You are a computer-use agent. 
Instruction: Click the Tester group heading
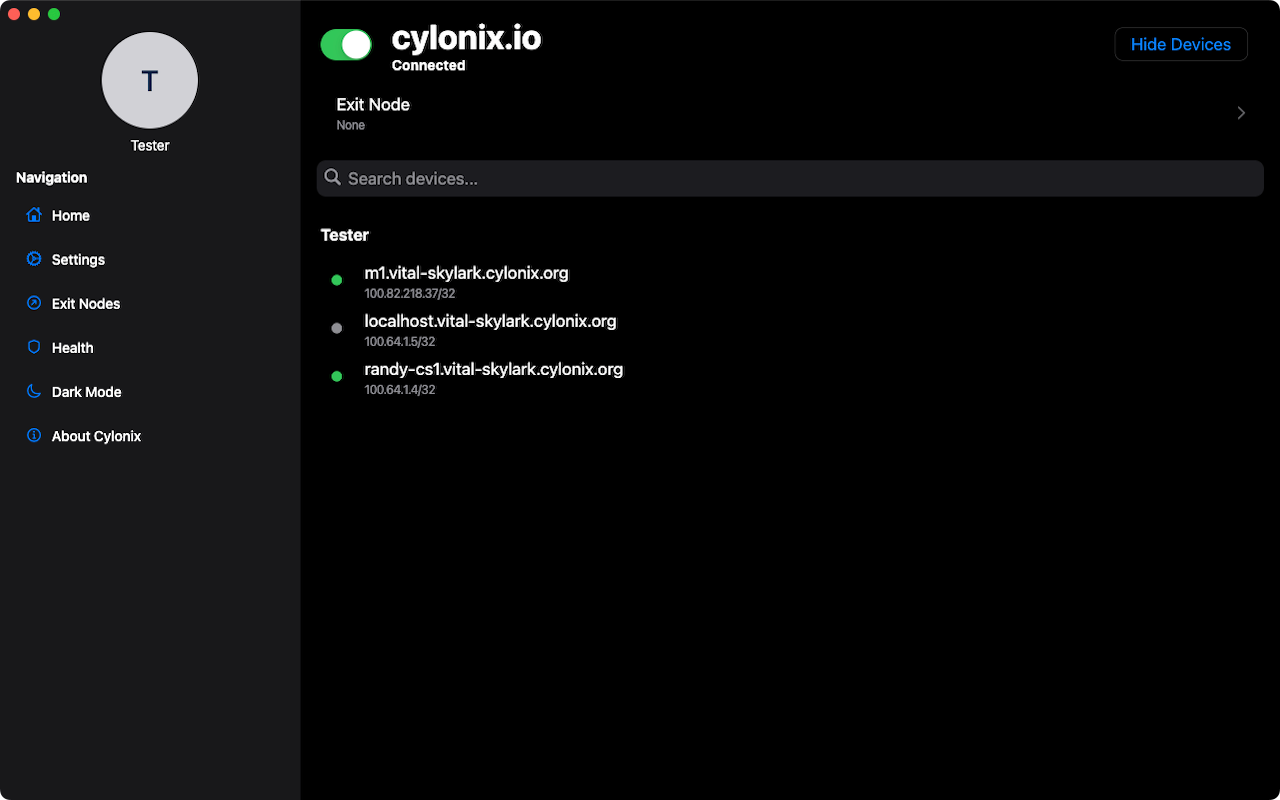345,235
